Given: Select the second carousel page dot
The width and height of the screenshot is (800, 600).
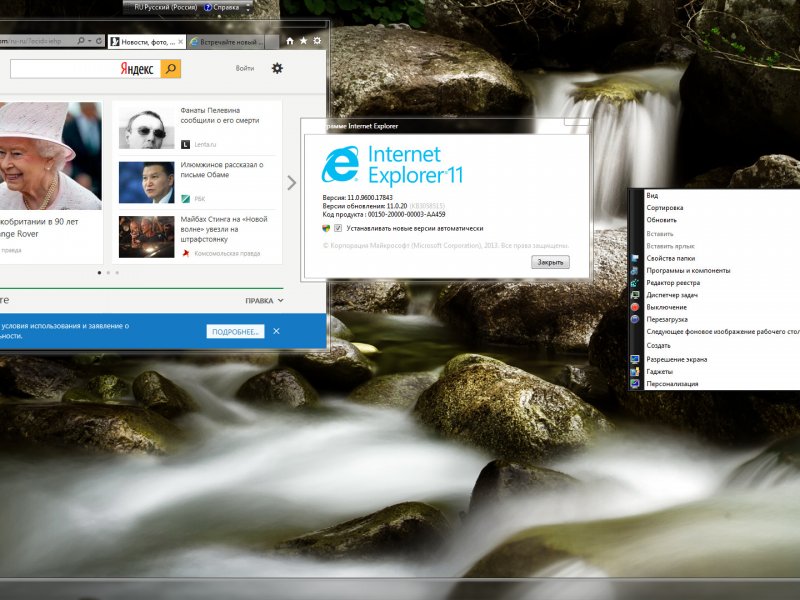Looking at the screenshot, I should 108,273.
